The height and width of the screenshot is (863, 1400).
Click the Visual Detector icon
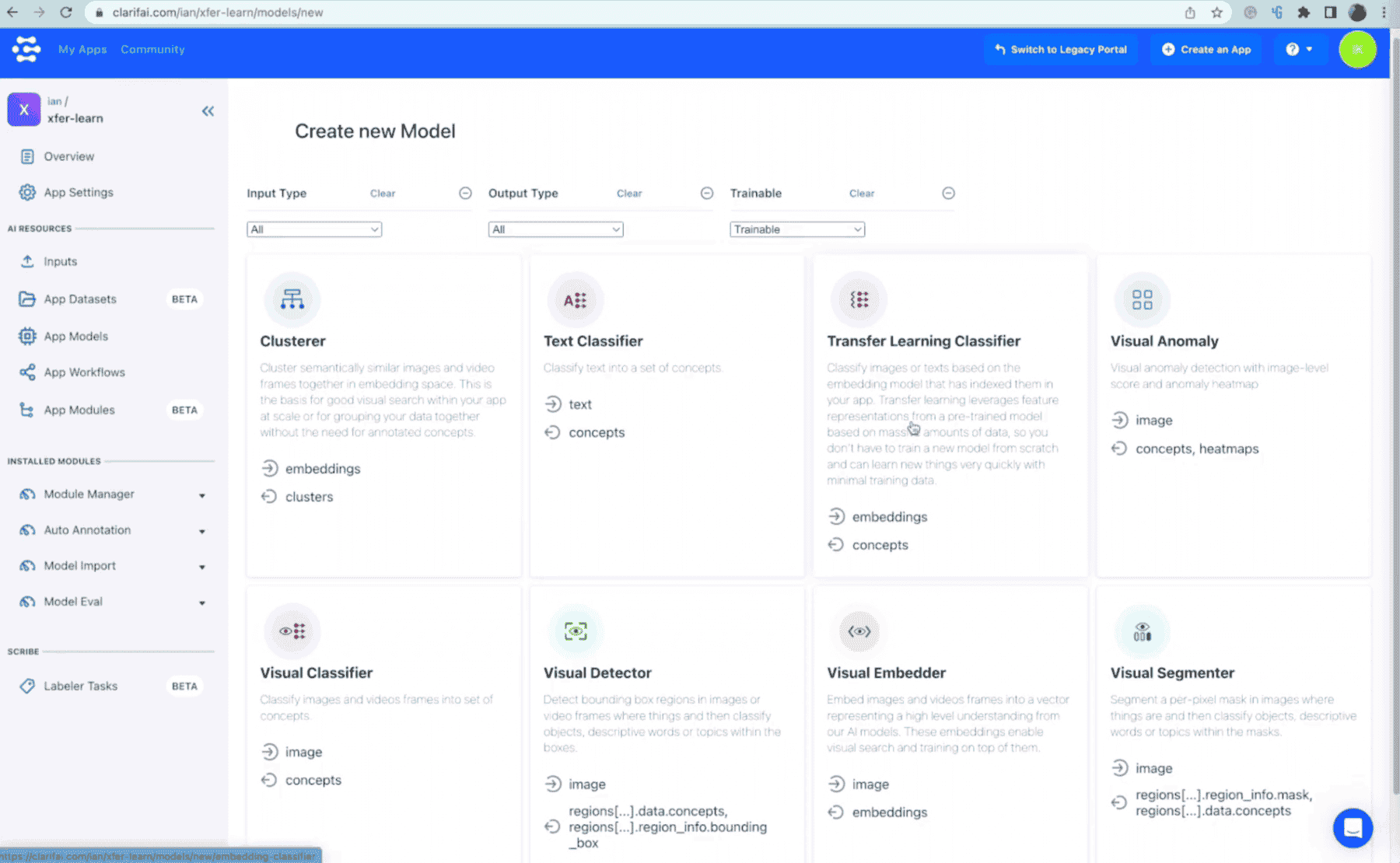click(576, 631)
